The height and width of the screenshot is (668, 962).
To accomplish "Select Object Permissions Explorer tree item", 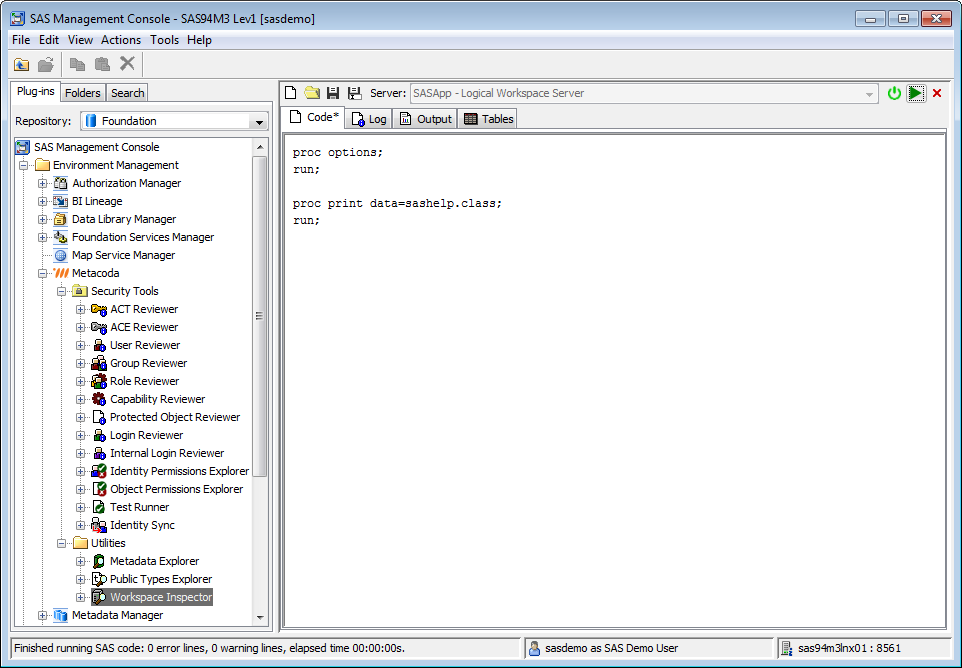I will pyautogui.click(x=177, y=489).
